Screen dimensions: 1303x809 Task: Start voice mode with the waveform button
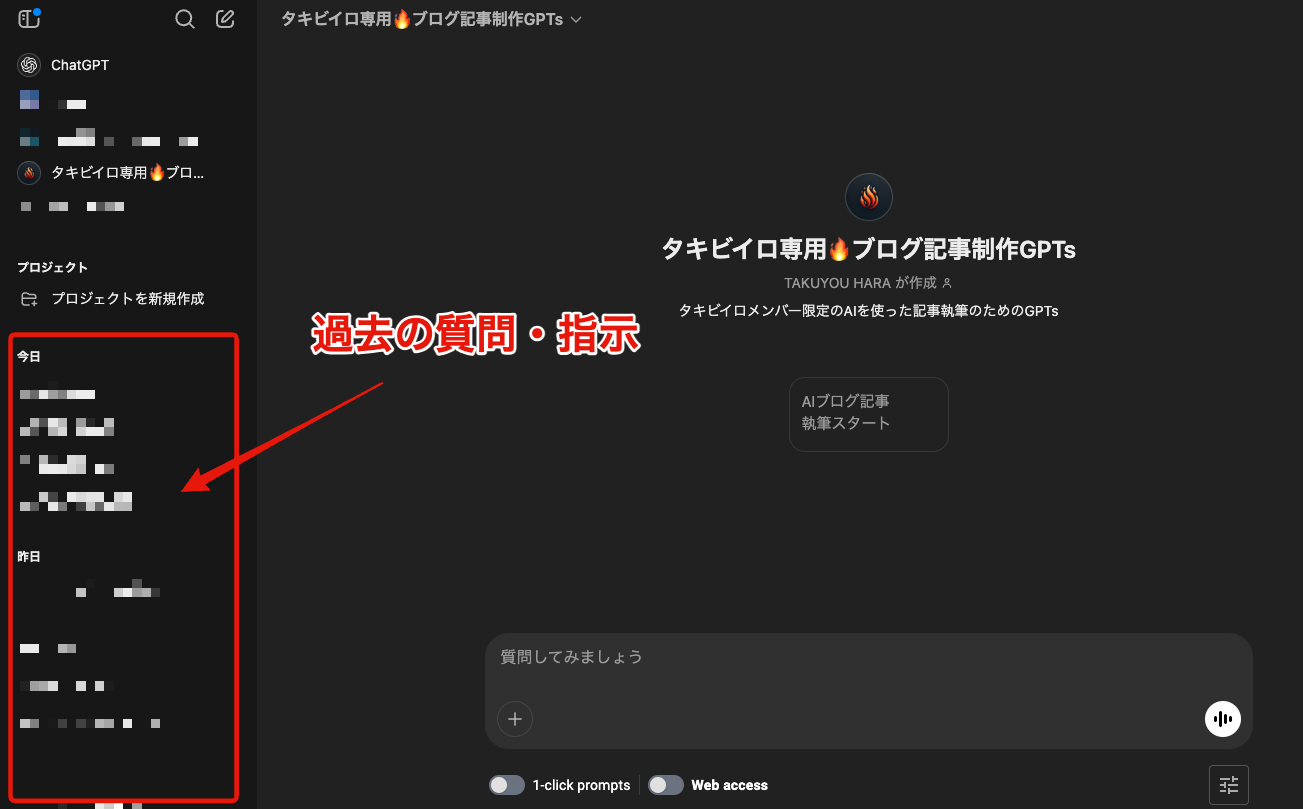pos(1223,719)
